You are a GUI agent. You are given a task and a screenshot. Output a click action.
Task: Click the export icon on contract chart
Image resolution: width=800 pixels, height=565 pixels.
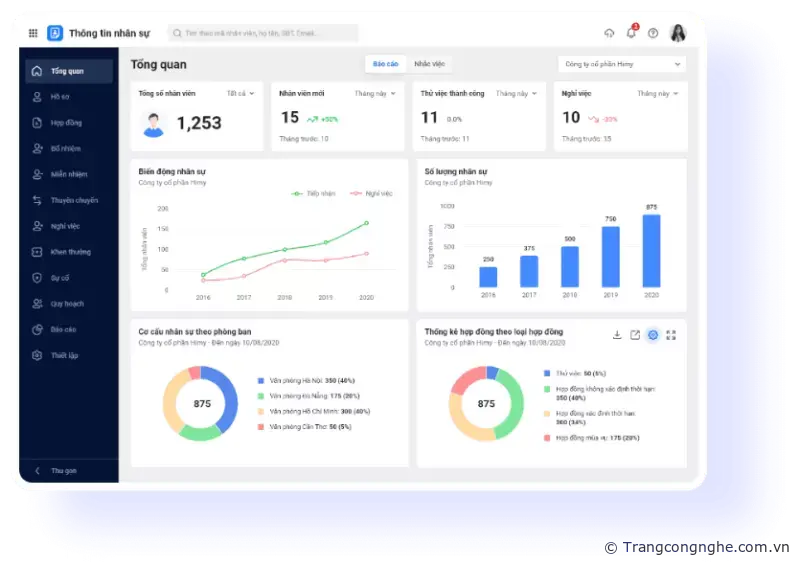coord(635,335)
